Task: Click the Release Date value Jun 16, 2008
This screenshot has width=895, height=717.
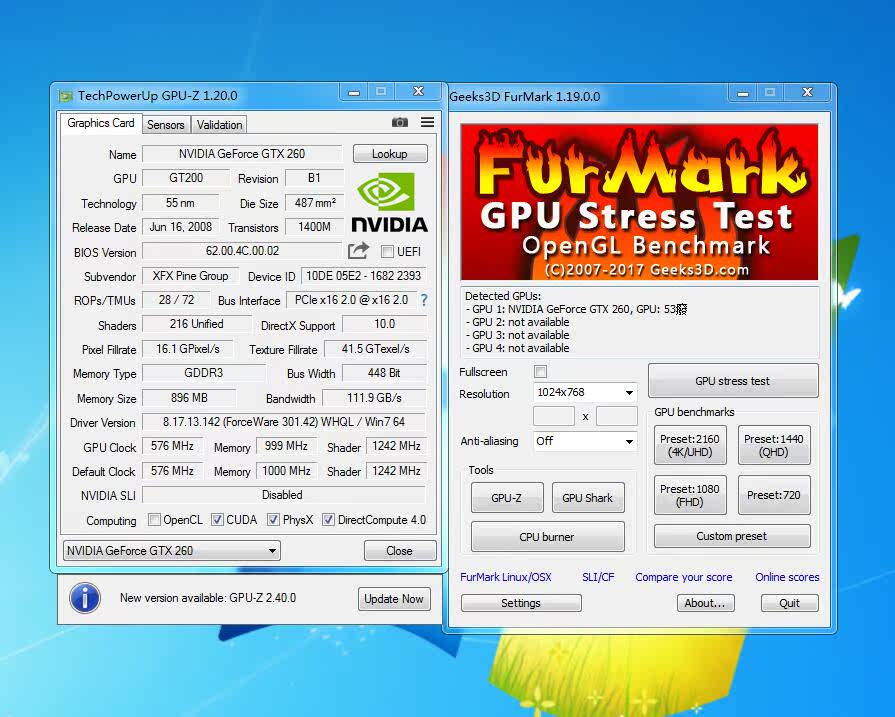Action: [180, 227]
